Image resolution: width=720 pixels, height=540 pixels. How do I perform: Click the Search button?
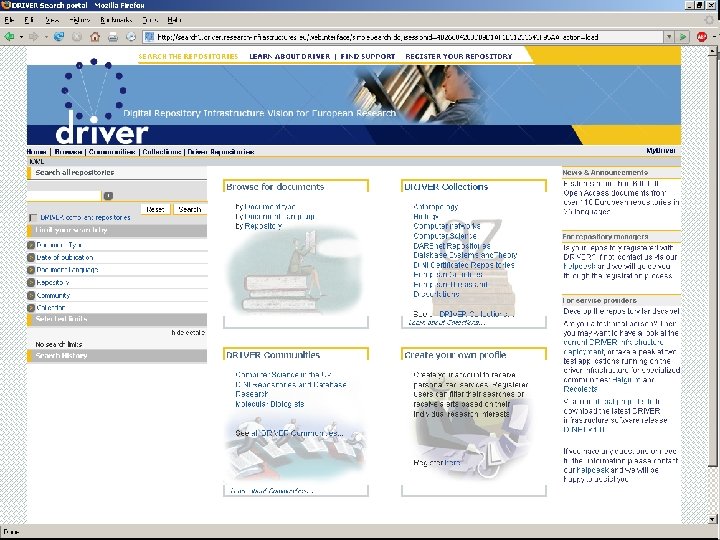pyautogui.click(x=190, y=209)
